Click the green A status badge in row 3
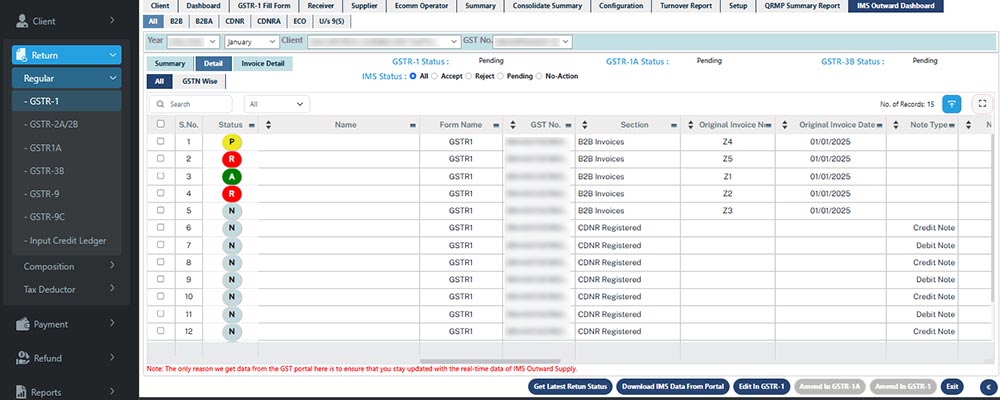This screenshot has height=400, width=1000. click(x=230, y=176)
